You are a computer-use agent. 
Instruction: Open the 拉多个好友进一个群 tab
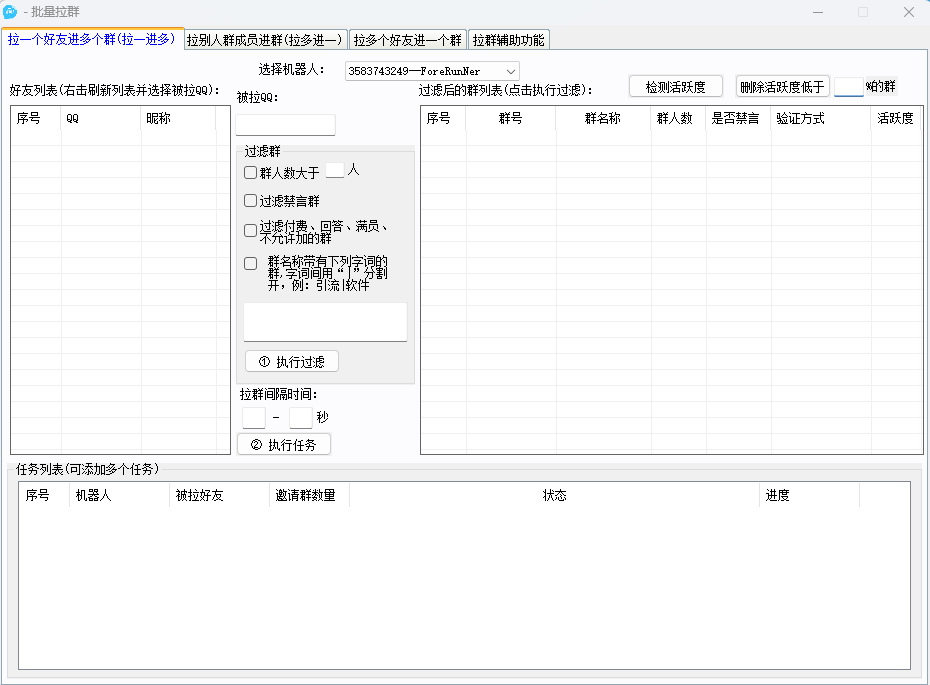pyautogui.click(x=407, y=40)
